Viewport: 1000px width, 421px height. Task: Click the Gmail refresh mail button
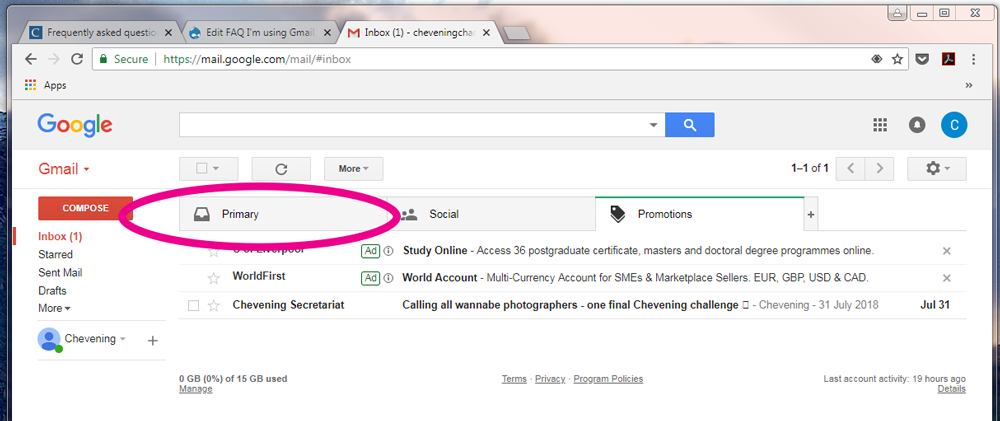tap(281, 169)
